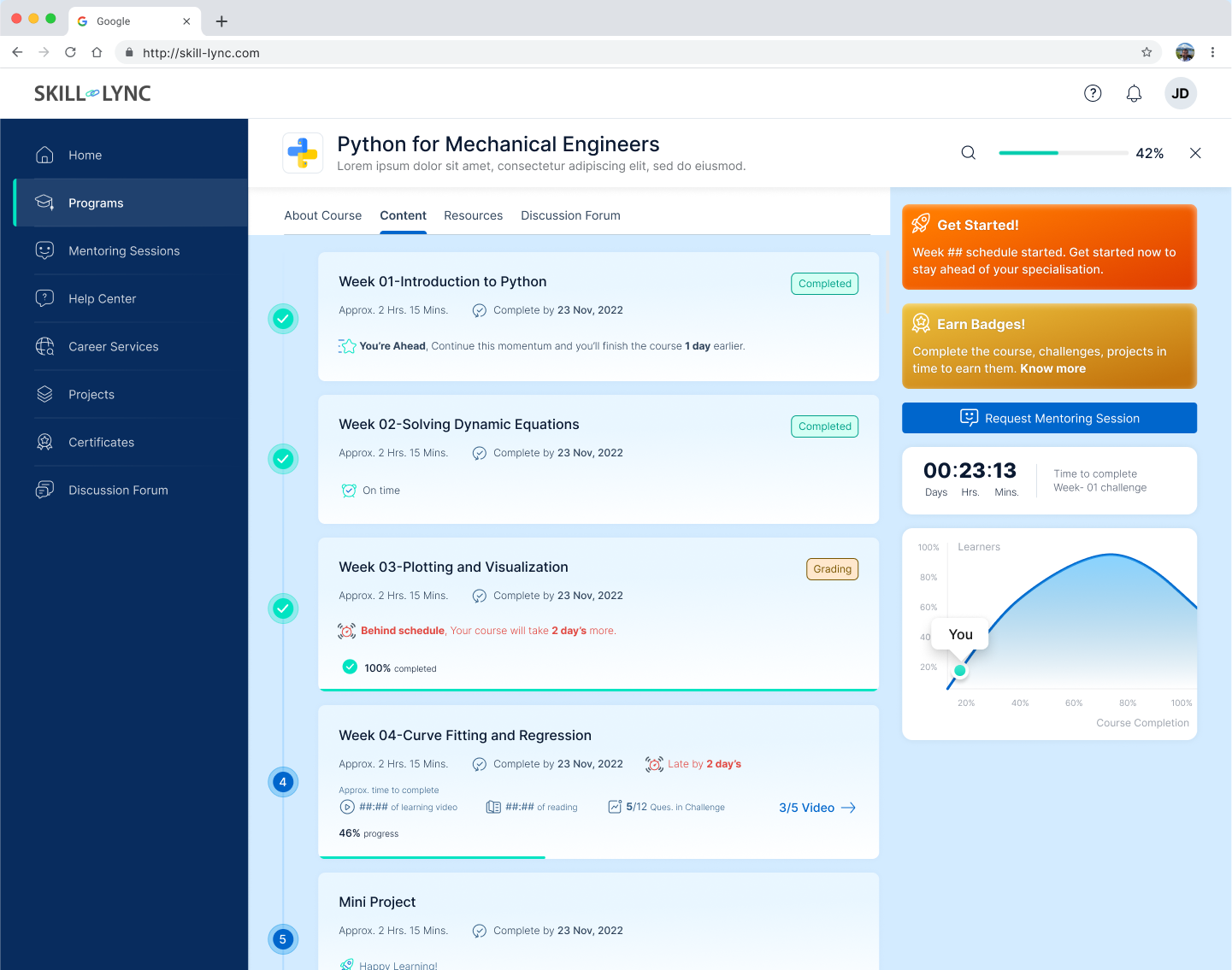Click the 100% completed check icon
Viewport: 1232px width, 970px height.
tap(350, 667)
